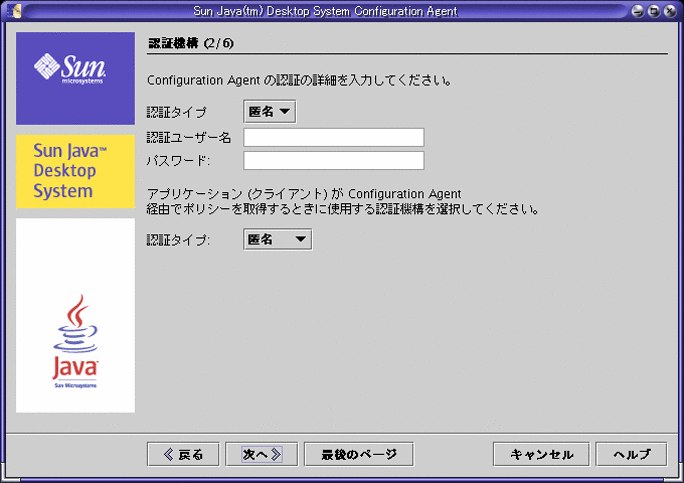Click the 認証ユーザー名 label
This screenshot has height=483, width=684.
click(x=189, y=138)
